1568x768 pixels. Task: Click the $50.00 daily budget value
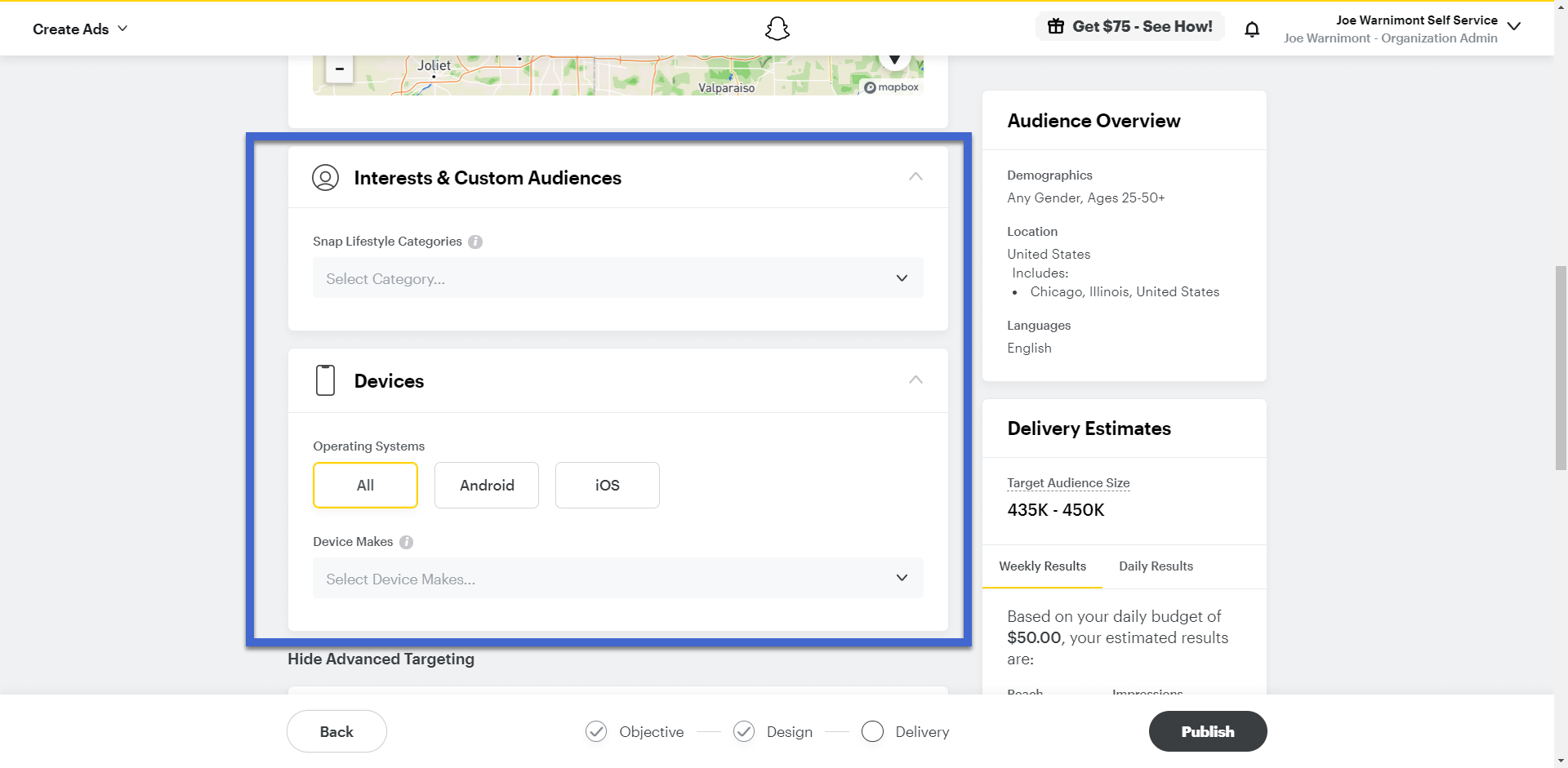click(1034, 637)
